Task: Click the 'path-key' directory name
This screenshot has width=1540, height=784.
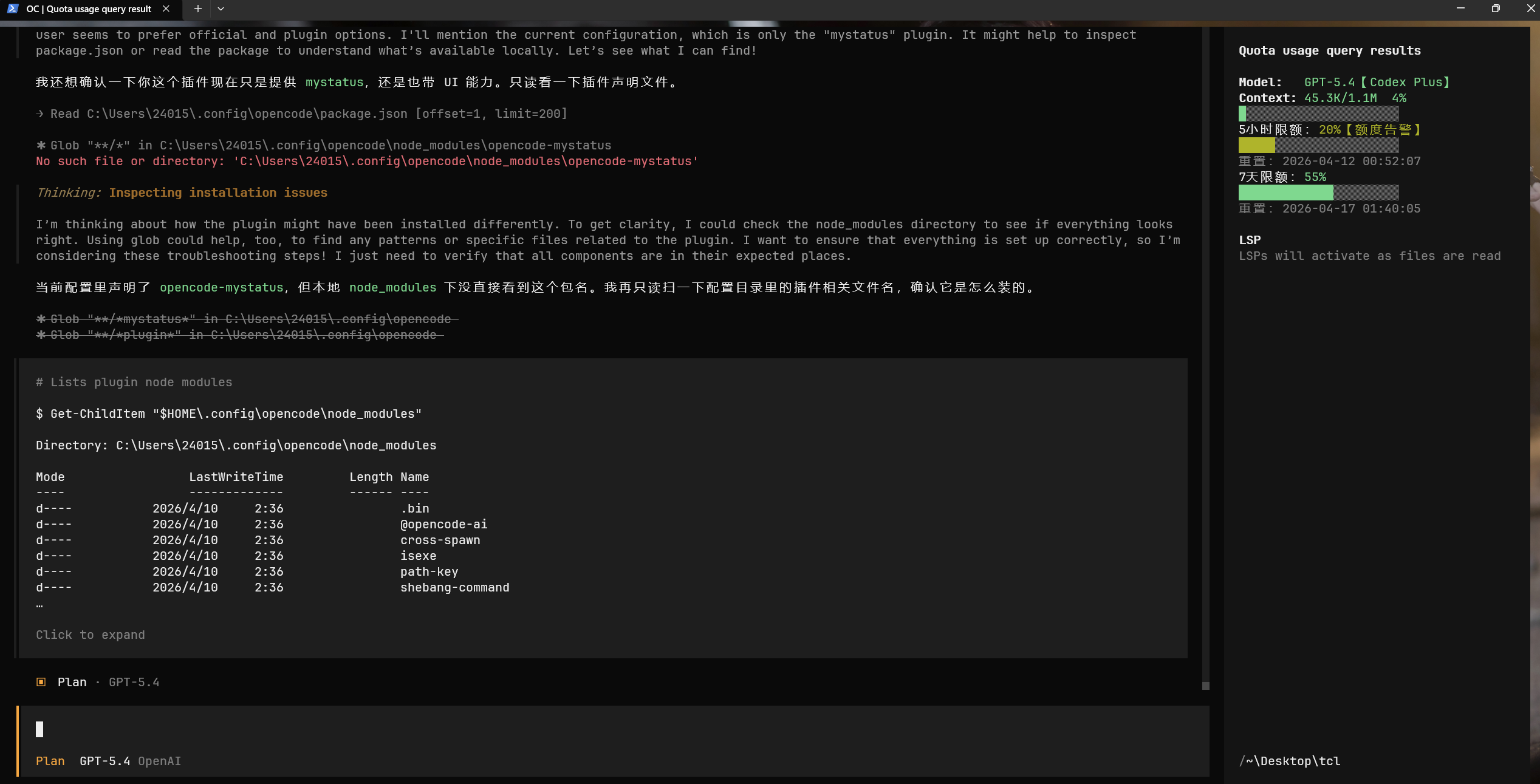Action: 429,571
